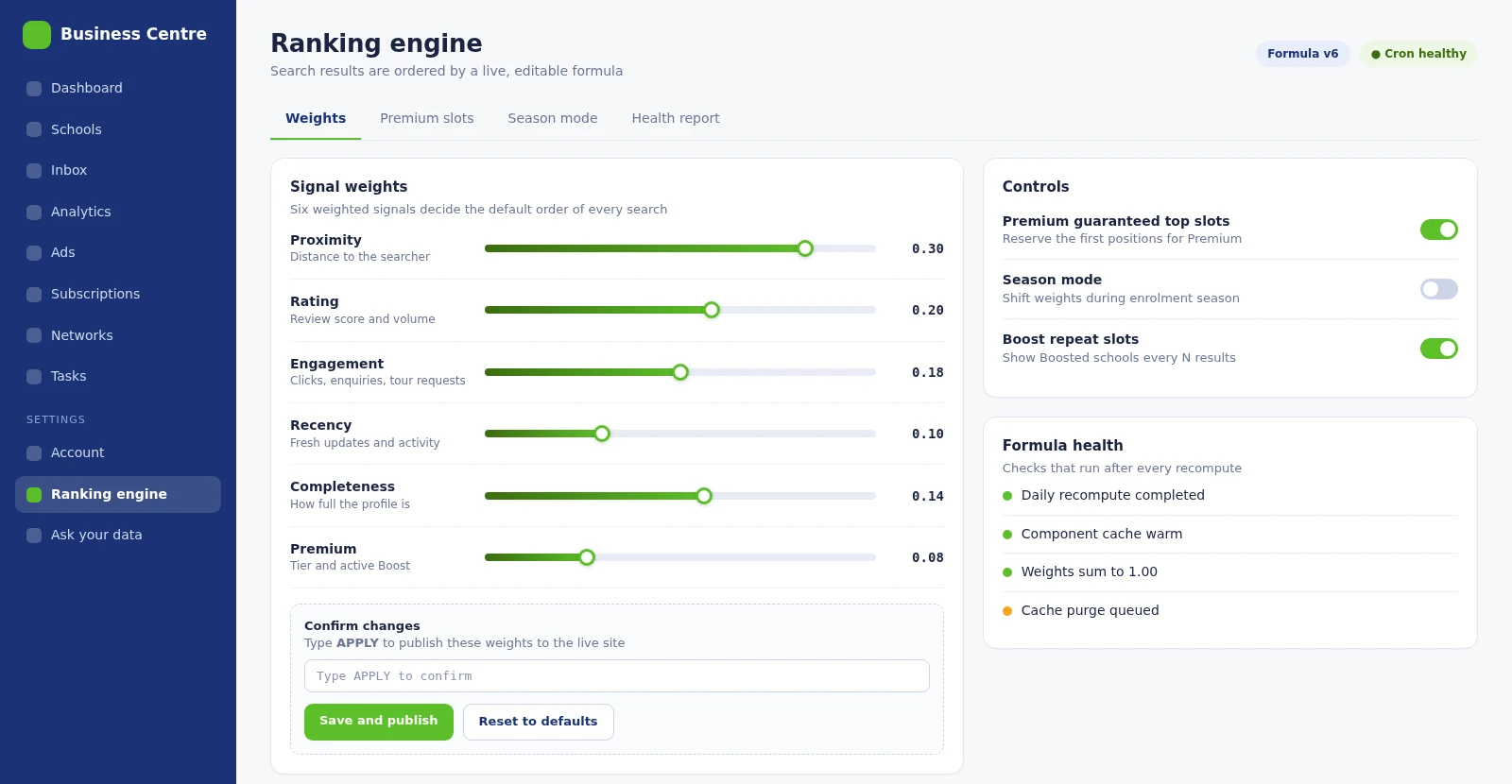Click the Engagement value 0.18

928,373
